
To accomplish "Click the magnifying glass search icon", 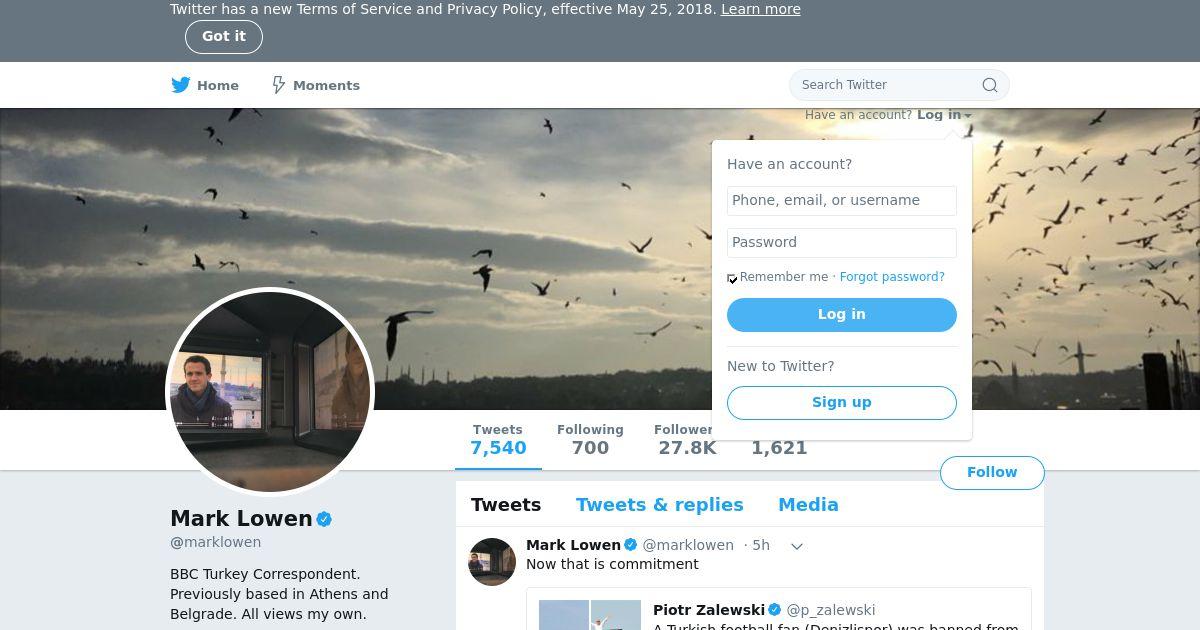I will (x=990, y=85).
